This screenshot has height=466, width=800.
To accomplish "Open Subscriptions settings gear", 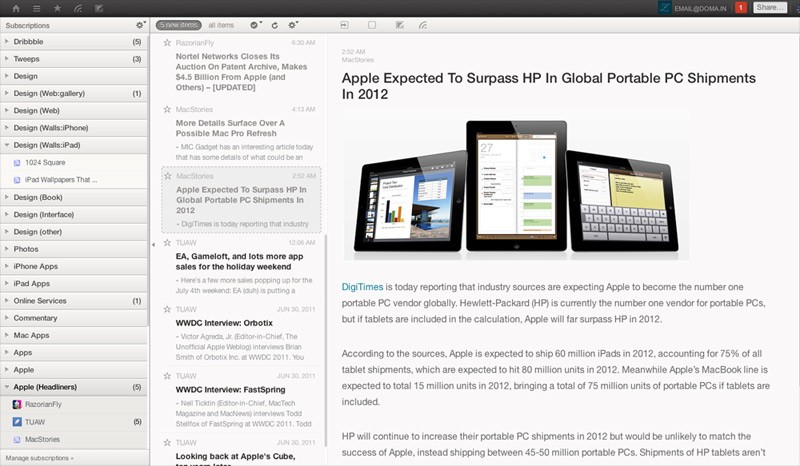I will click(x=140, y=25).
